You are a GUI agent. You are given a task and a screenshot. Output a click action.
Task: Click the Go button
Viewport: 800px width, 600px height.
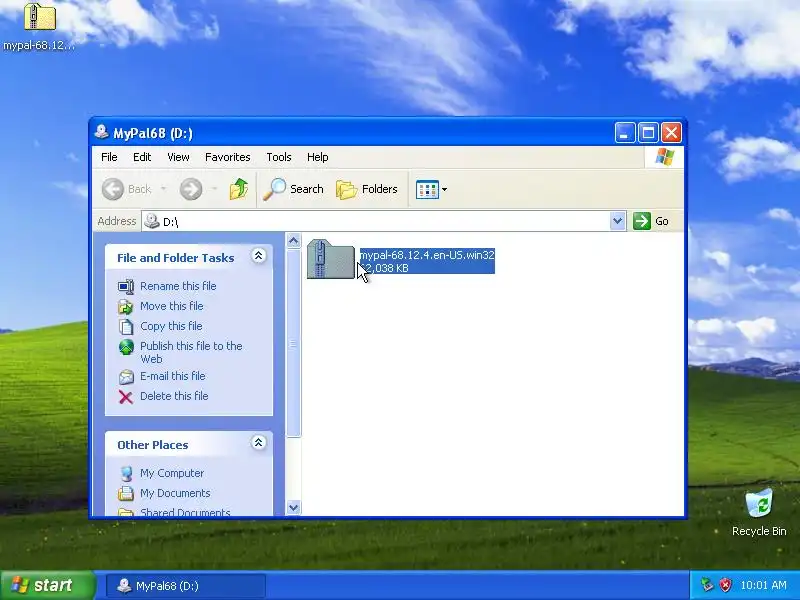[651, 221]
